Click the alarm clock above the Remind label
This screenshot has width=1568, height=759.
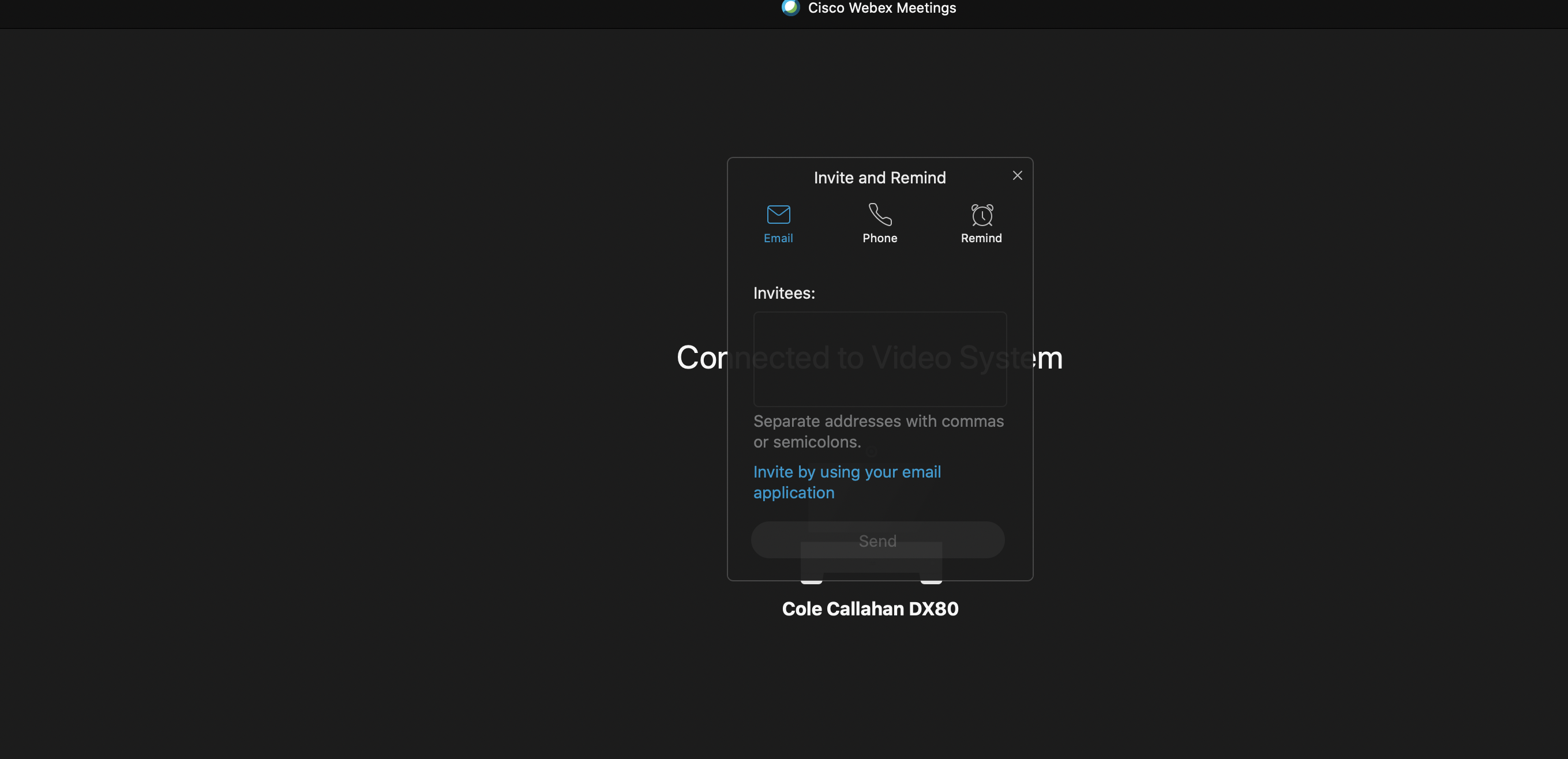[981, 214]
